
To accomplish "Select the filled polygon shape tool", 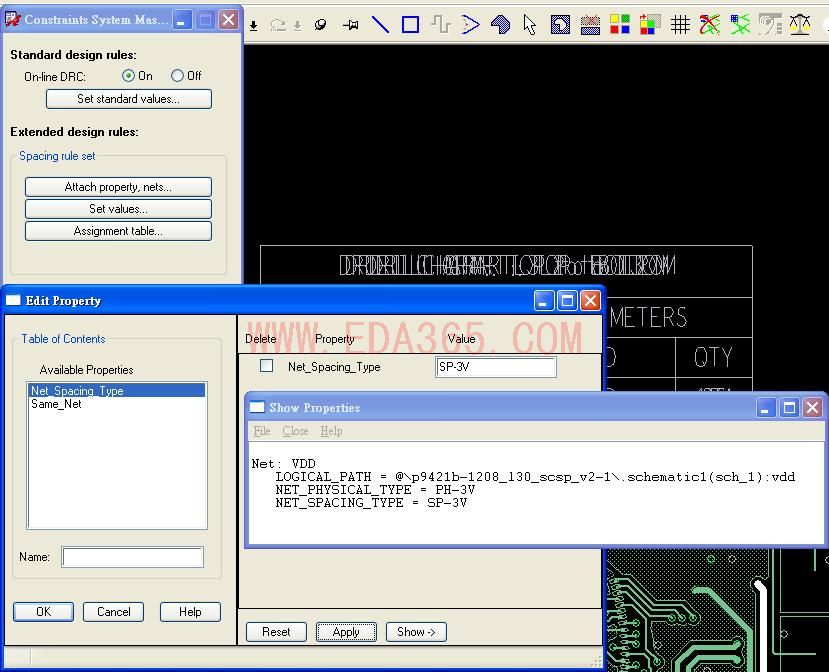I will pyautogui.click(x=500, y=25).
